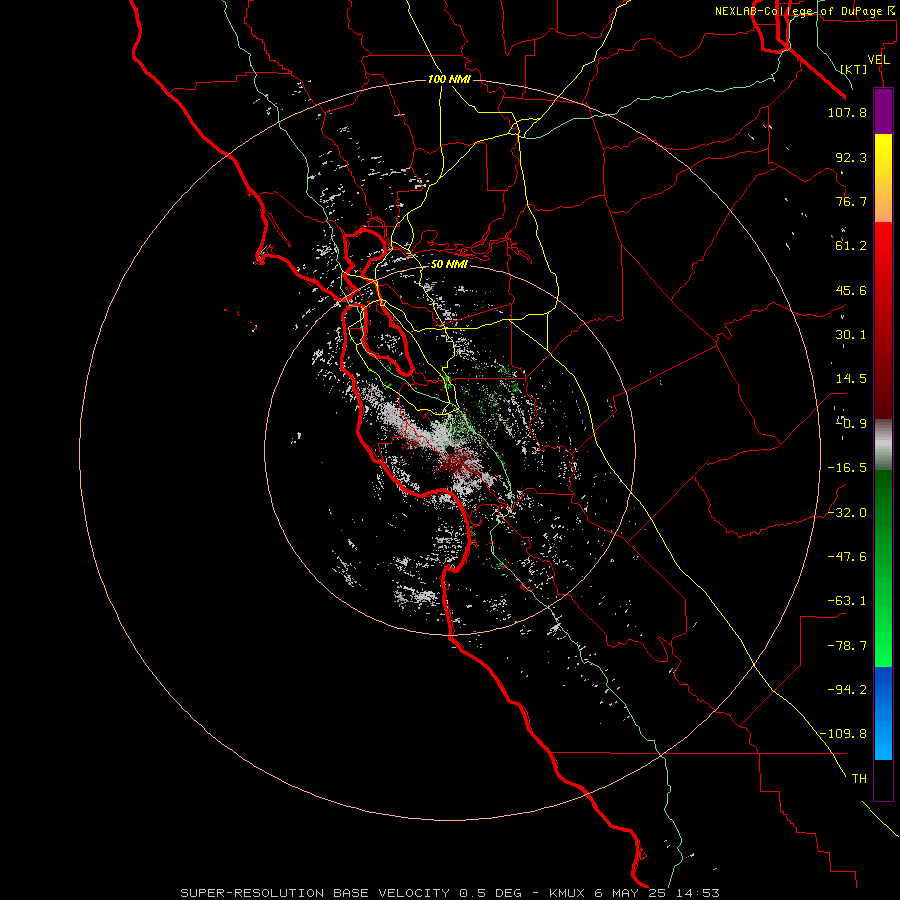Select the 92.3 velocity scale value

851,157
